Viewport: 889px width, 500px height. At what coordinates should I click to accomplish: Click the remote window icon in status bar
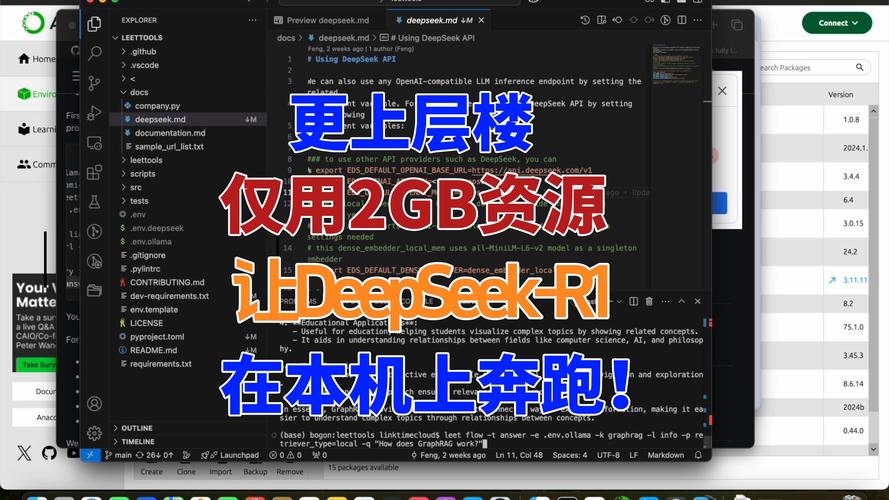[90, 455]
